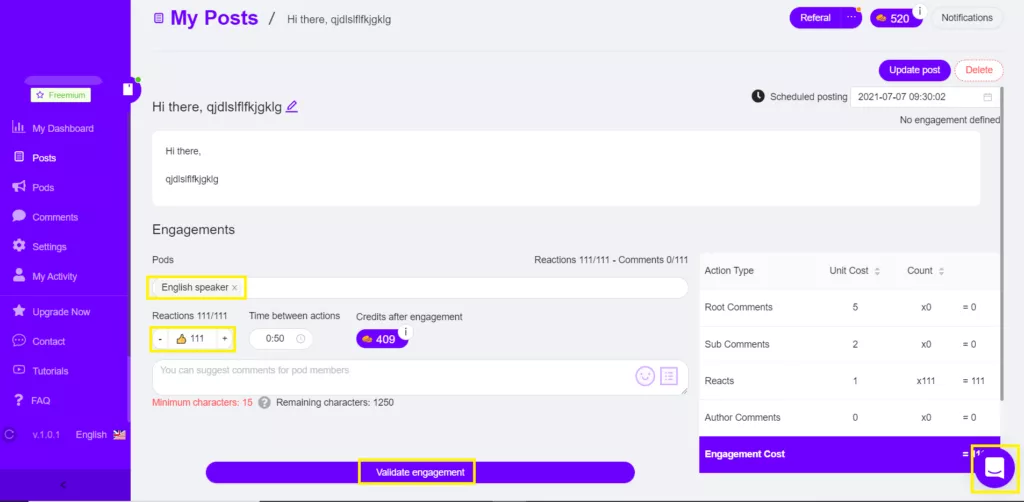This screenshot has height=502, width=1024.
Task: Click the Update post button
Action: pos(914,70)
